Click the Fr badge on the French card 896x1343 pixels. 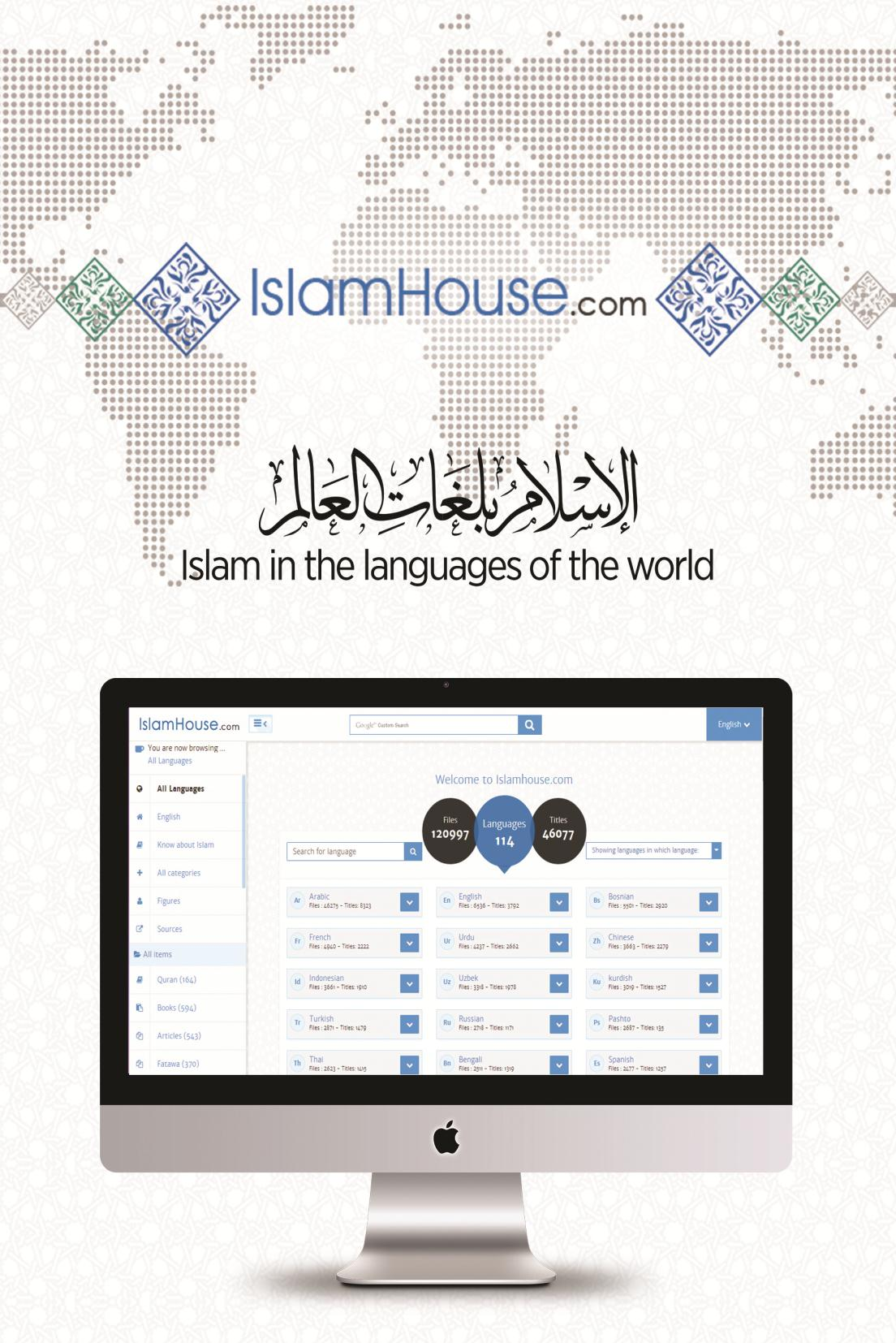click(297, 941)
